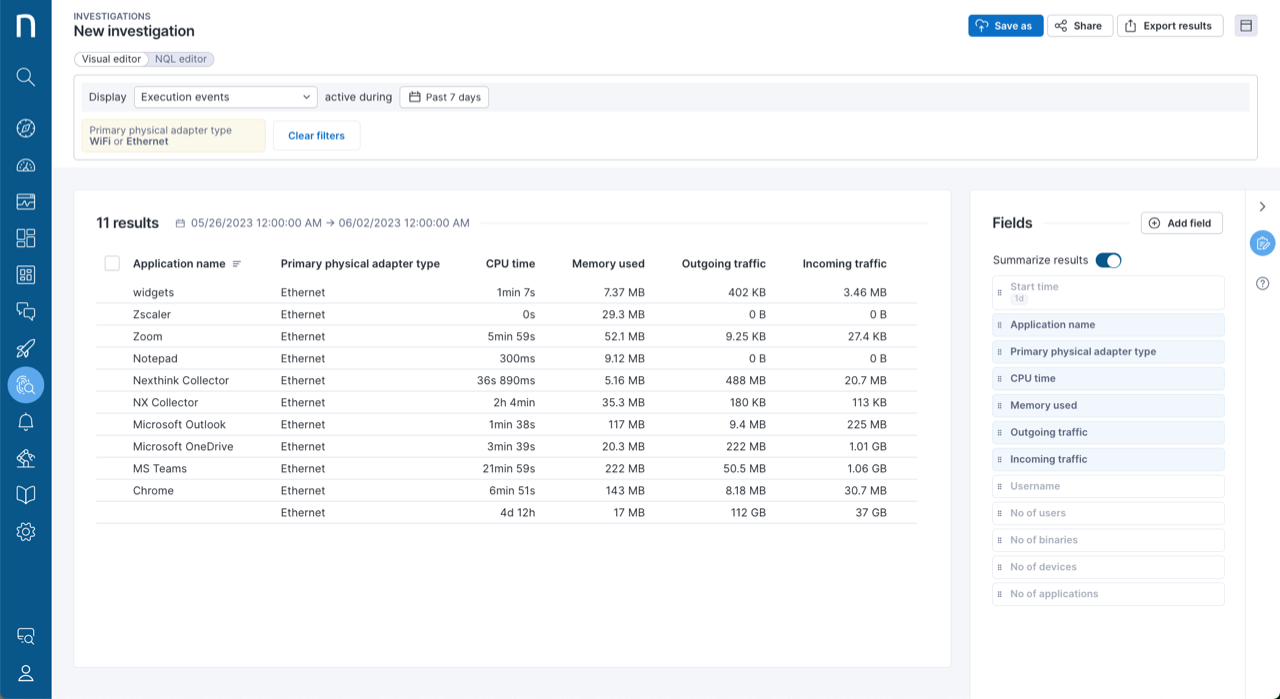Switch to the Visual editor tab

point(111,59)
